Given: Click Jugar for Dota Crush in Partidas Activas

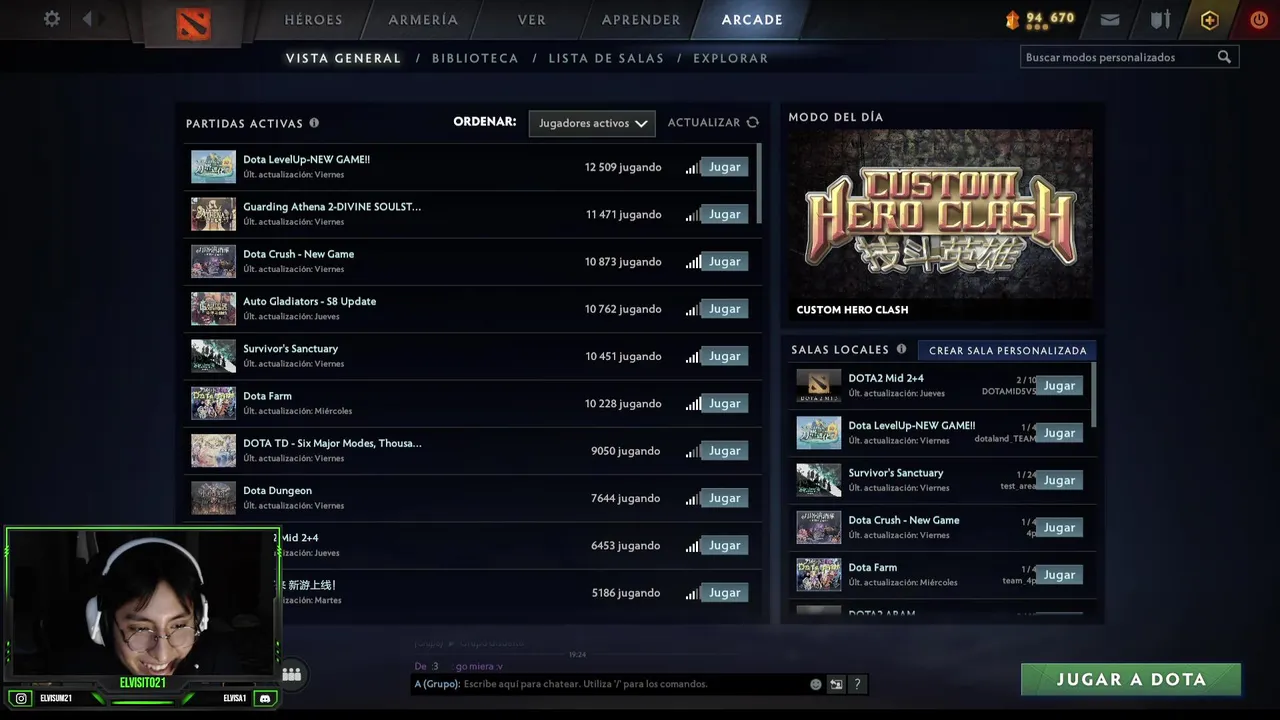Looking at the screenshot, I should [725, 262].
